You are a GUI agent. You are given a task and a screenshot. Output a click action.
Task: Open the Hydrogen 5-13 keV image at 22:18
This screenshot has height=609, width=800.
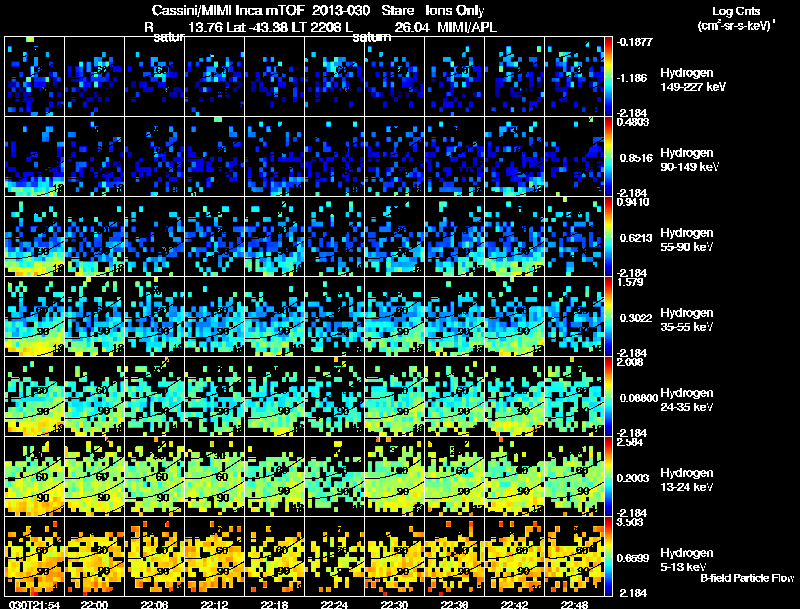274,556
